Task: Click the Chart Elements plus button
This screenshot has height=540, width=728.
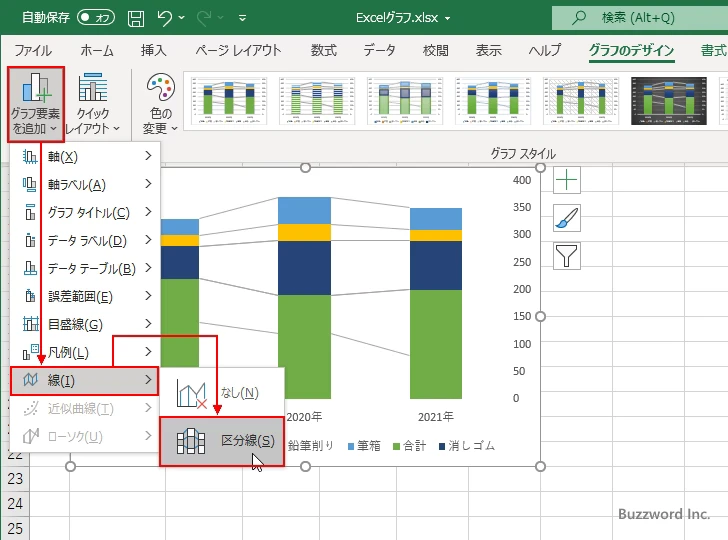Action: [567, 180]
